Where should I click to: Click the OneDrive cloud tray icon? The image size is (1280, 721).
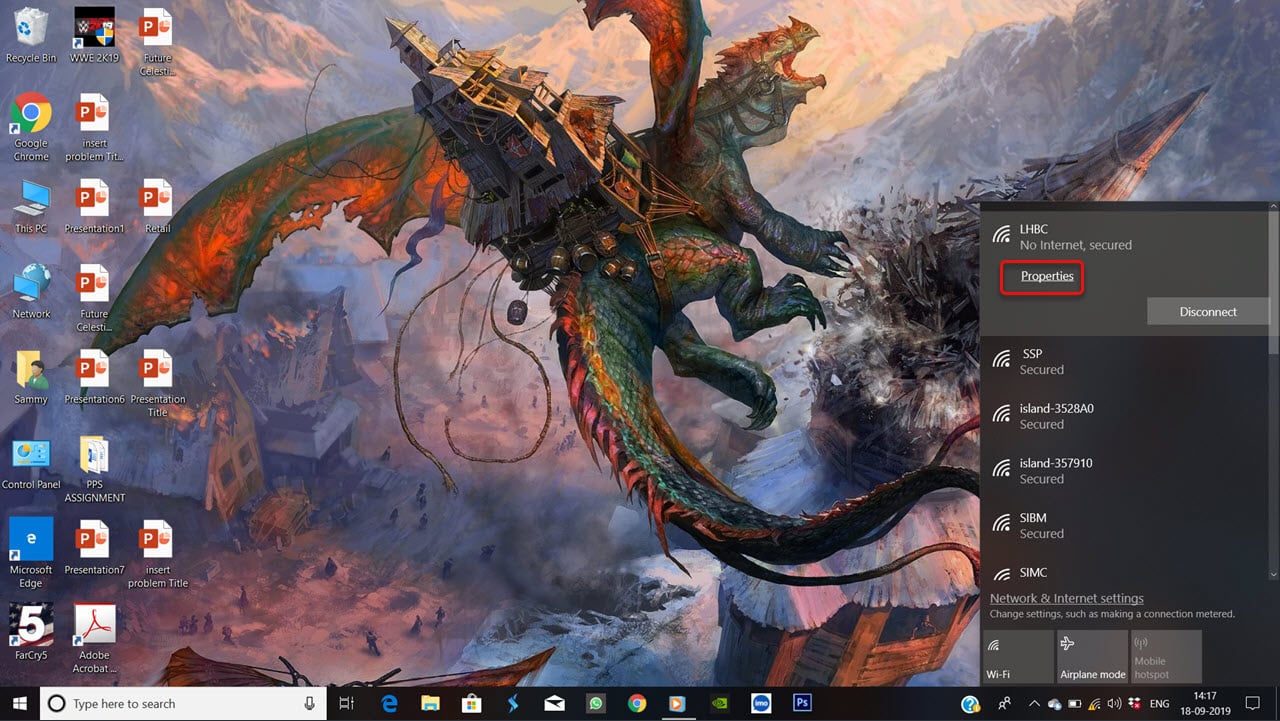tap(1055, 704)
